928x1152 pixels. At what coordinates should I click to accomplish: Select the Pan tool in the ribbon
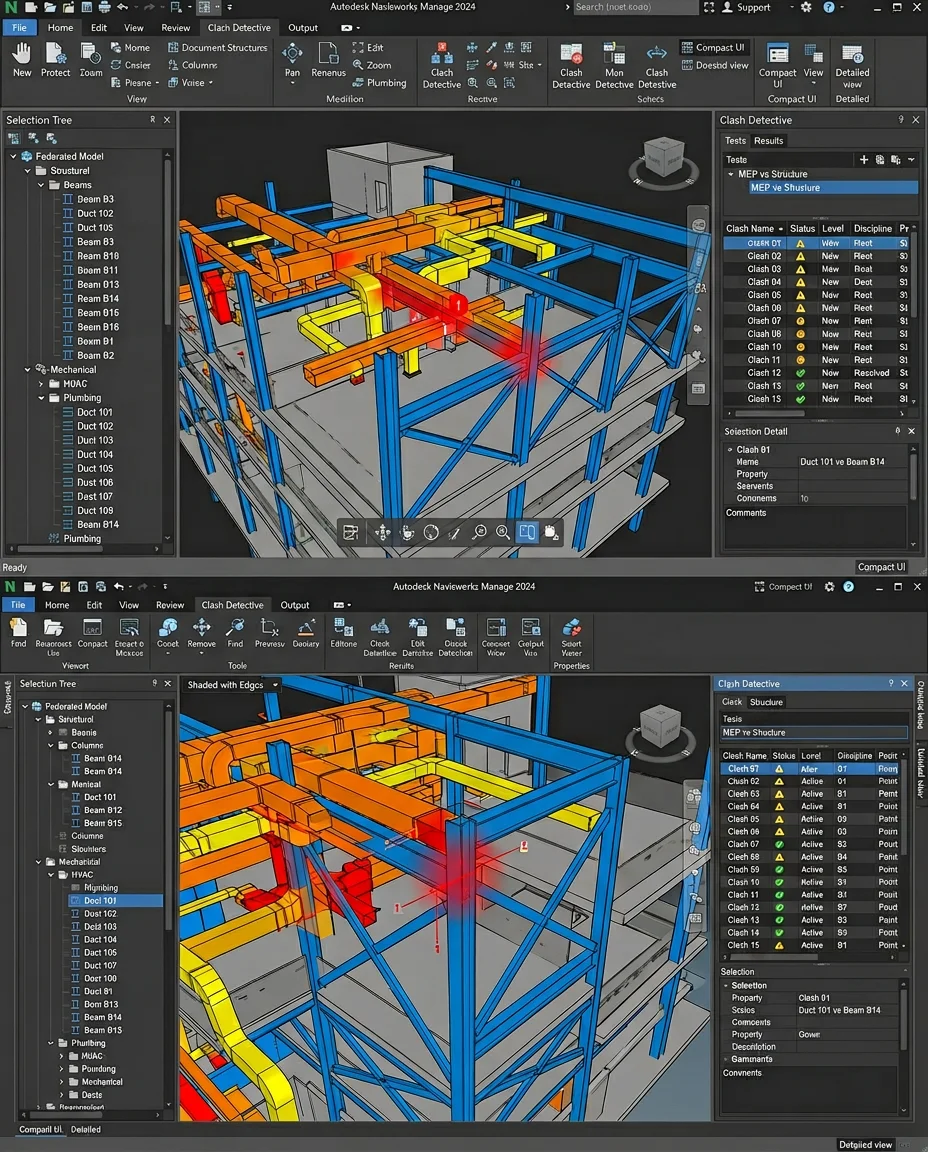click(x=292, y=60)
